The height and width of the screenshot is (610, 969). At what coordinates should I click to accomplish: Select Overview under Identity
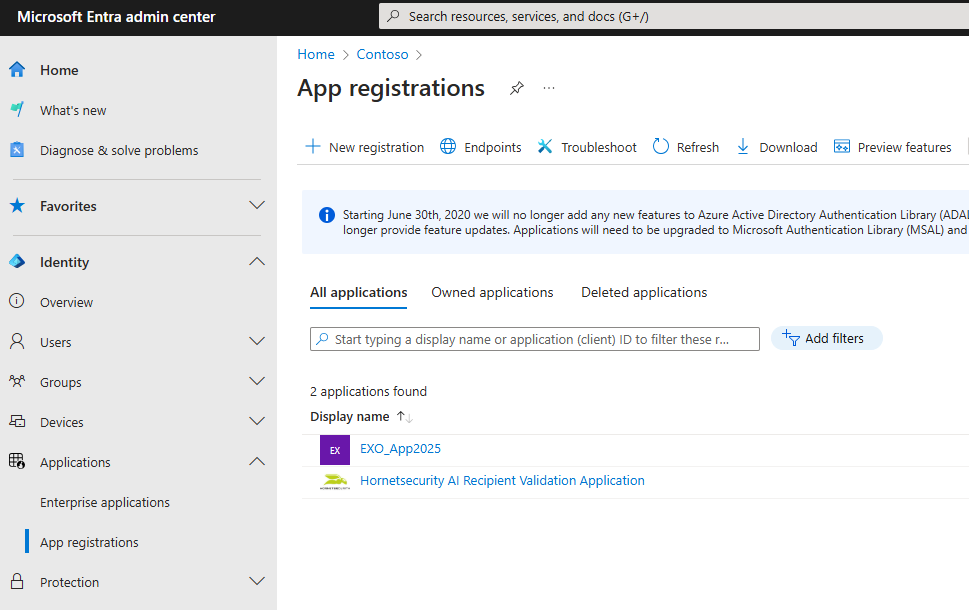[66, 302]
